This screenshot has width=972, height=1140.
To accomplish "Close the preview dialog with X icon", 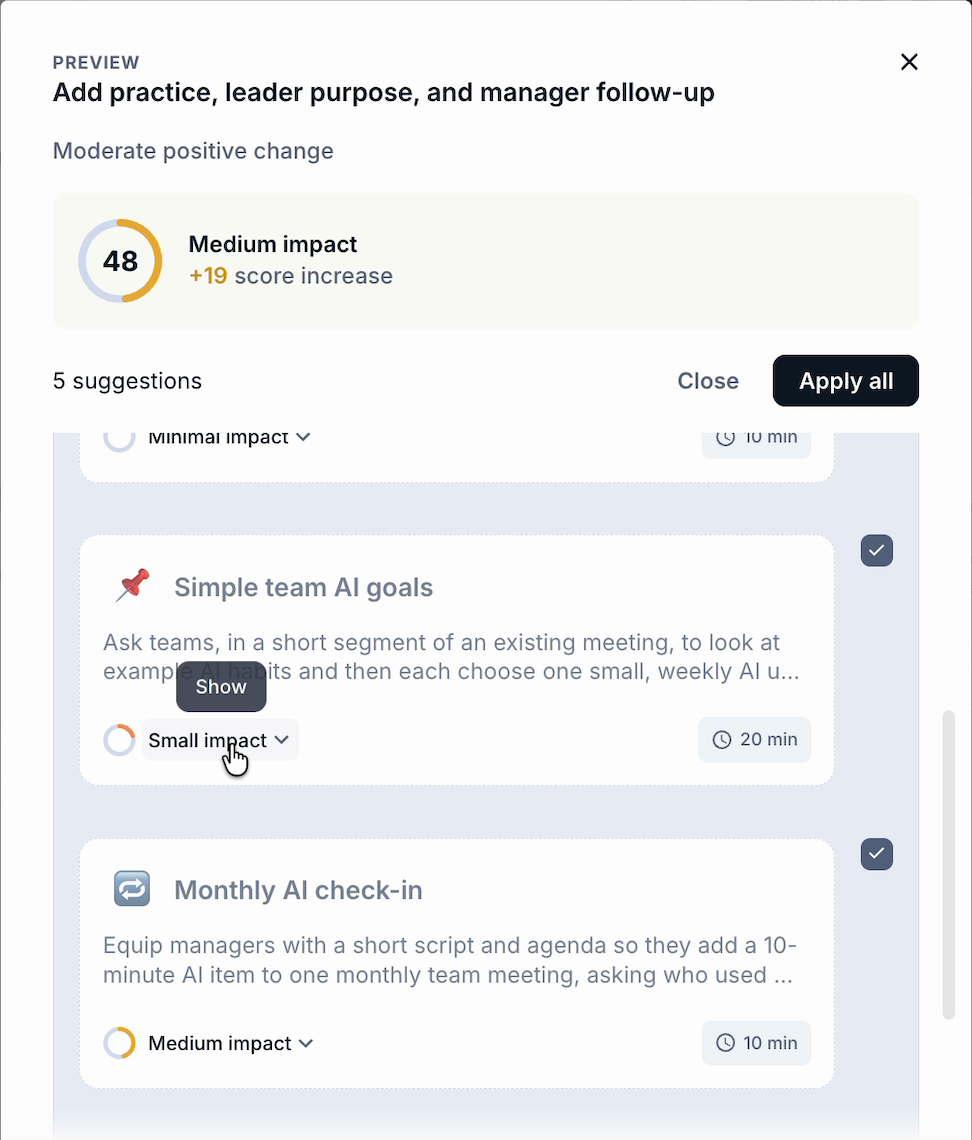I will pos(909,62).
